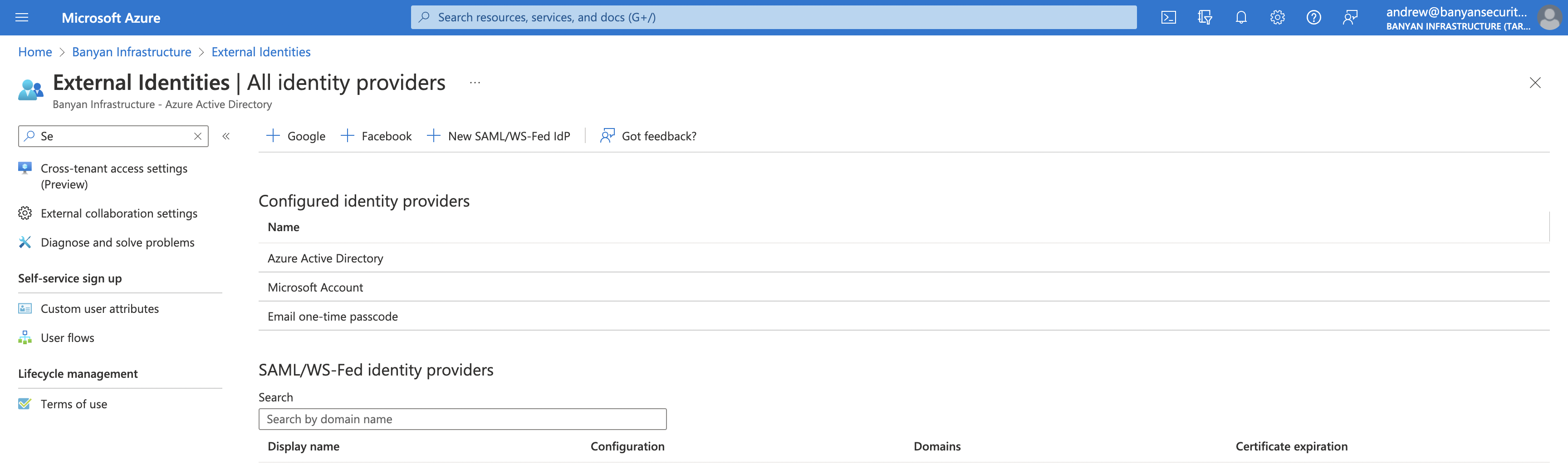Open the Azure portal hamburger menu
1568x465 pixels.
(x=22, y=18)
